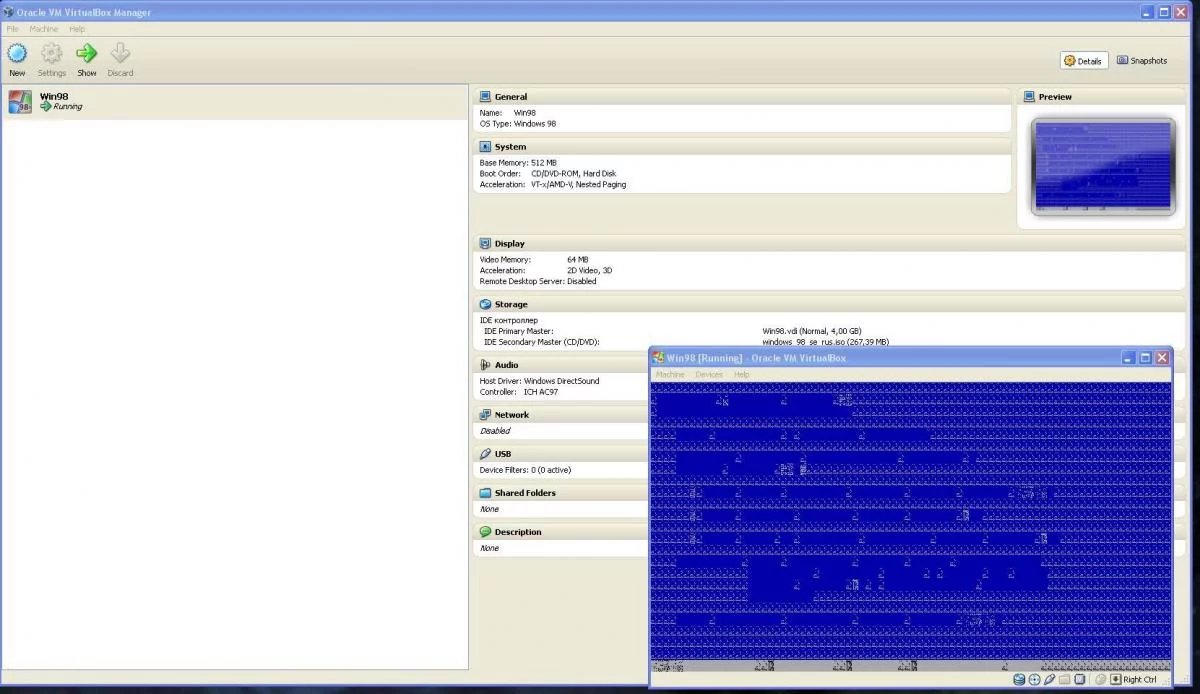Open the File menu in Manager
This screenshot has height=694, width=1200.
13,29
